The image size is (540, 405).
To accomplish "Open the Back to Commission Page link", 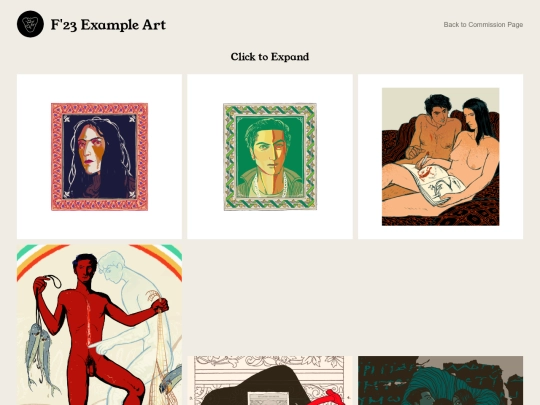I will tap(483, 25).
